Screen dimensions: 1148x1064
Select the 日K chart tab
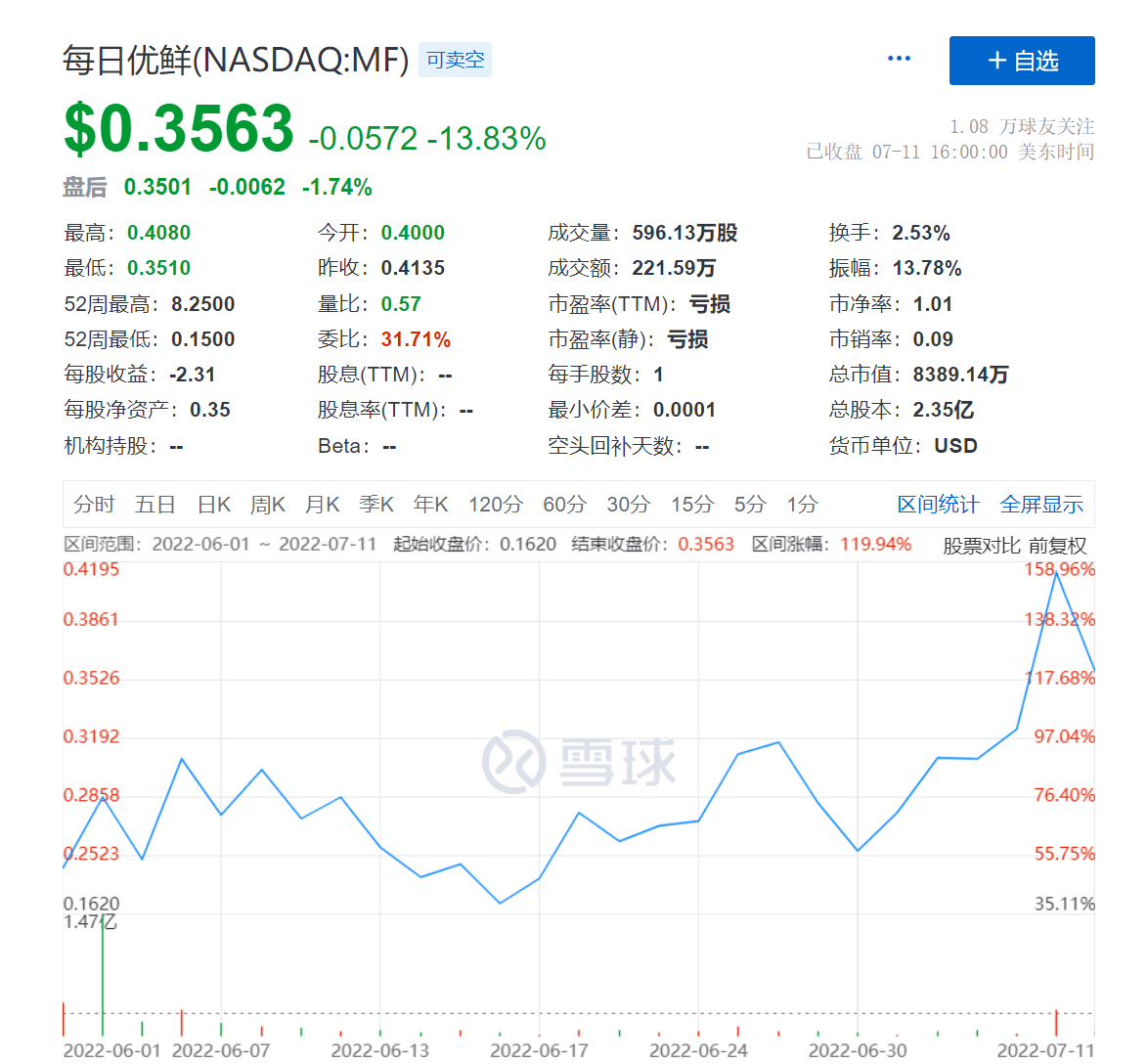tap(214, 505)
